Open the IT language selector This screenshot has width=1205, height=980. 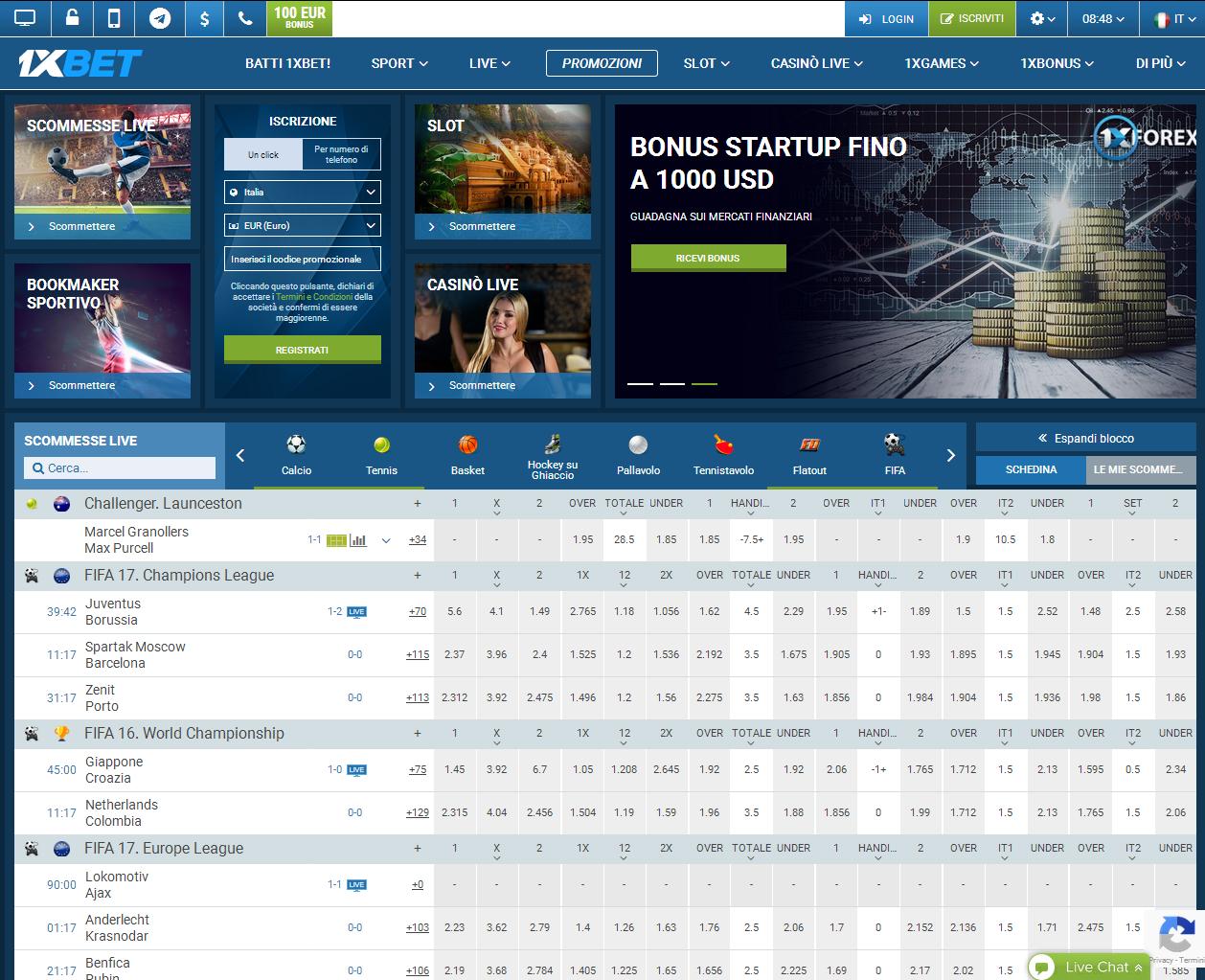1173,18
